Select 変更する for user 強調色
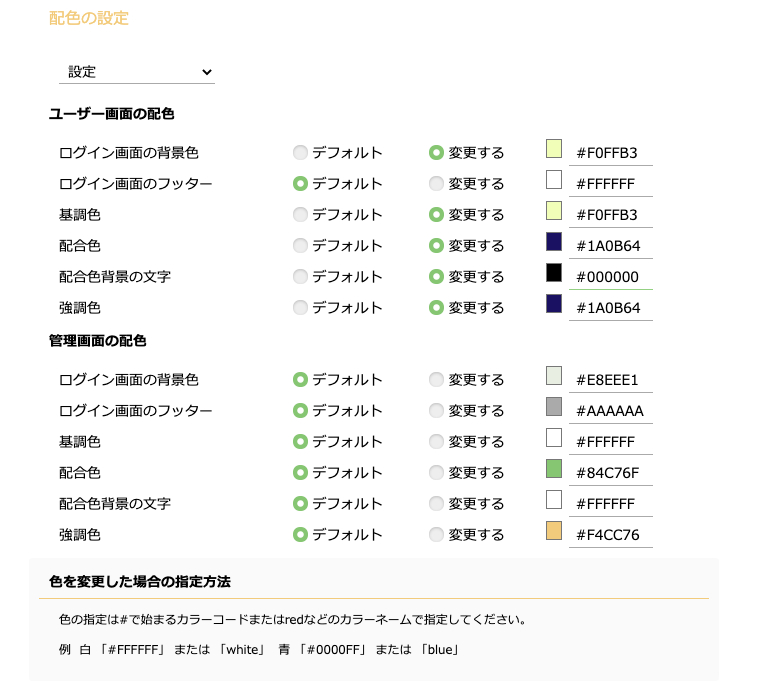This screenshot has height=693, width=767. click(x=436, y=308)
